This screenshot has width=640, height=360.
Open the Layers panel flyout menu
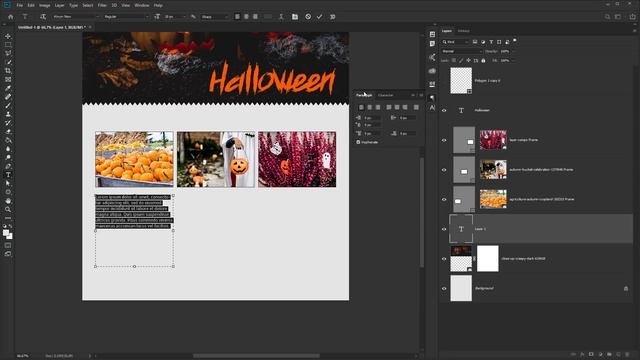634,31
